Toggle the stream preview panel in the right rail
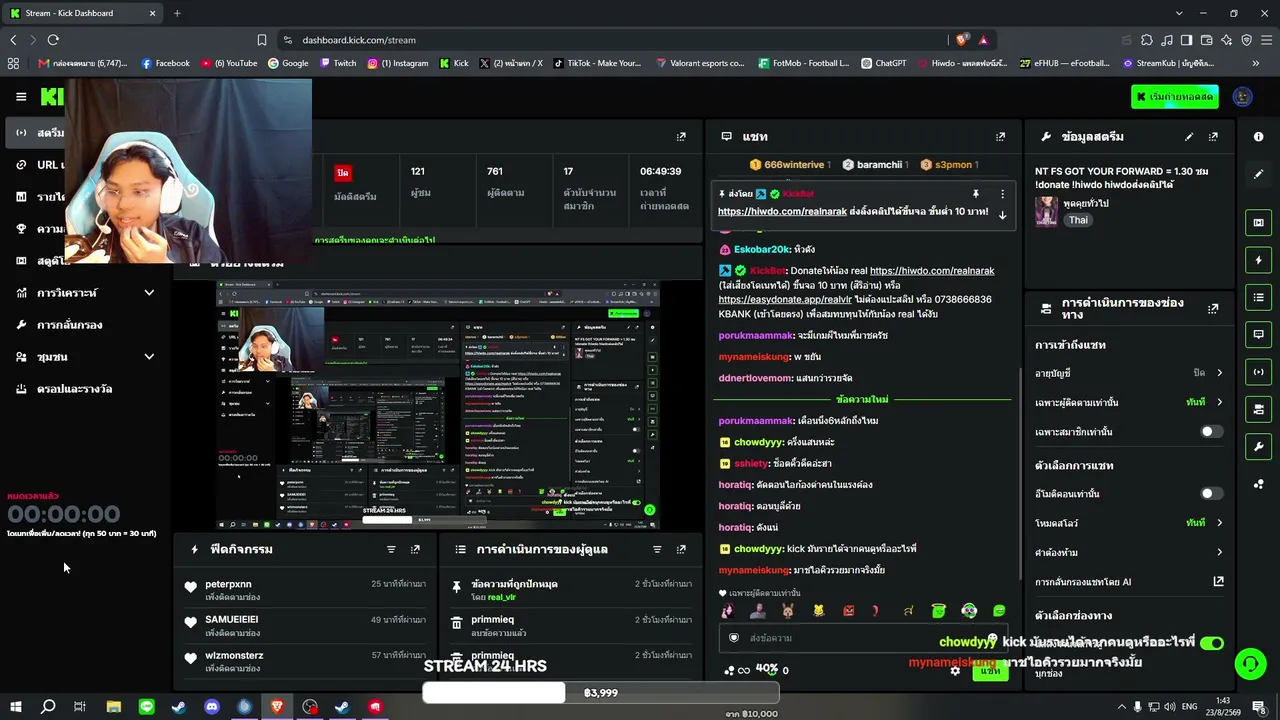This screenshot has height=720, width=1280. point(1258,223)
